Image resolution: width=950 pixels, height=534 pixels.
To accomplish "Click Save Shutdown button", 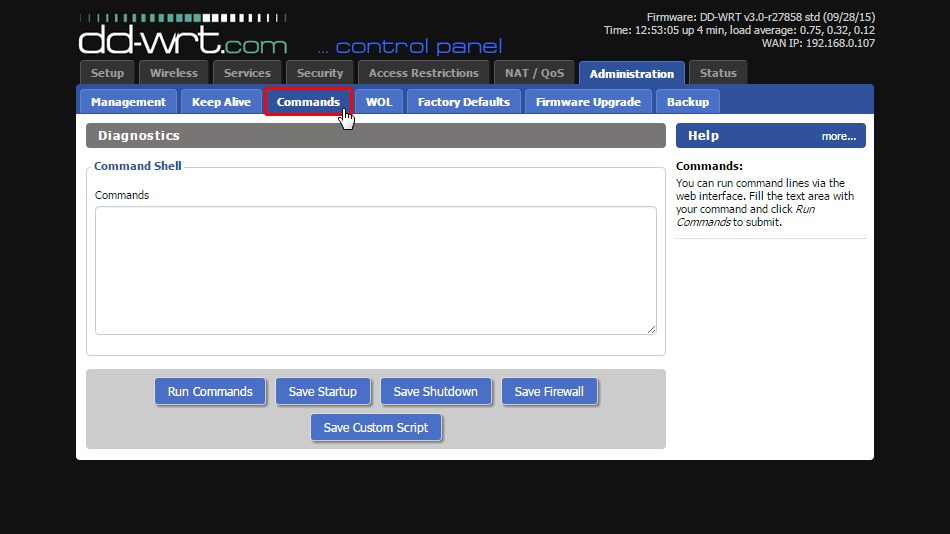I will [435, 391].
